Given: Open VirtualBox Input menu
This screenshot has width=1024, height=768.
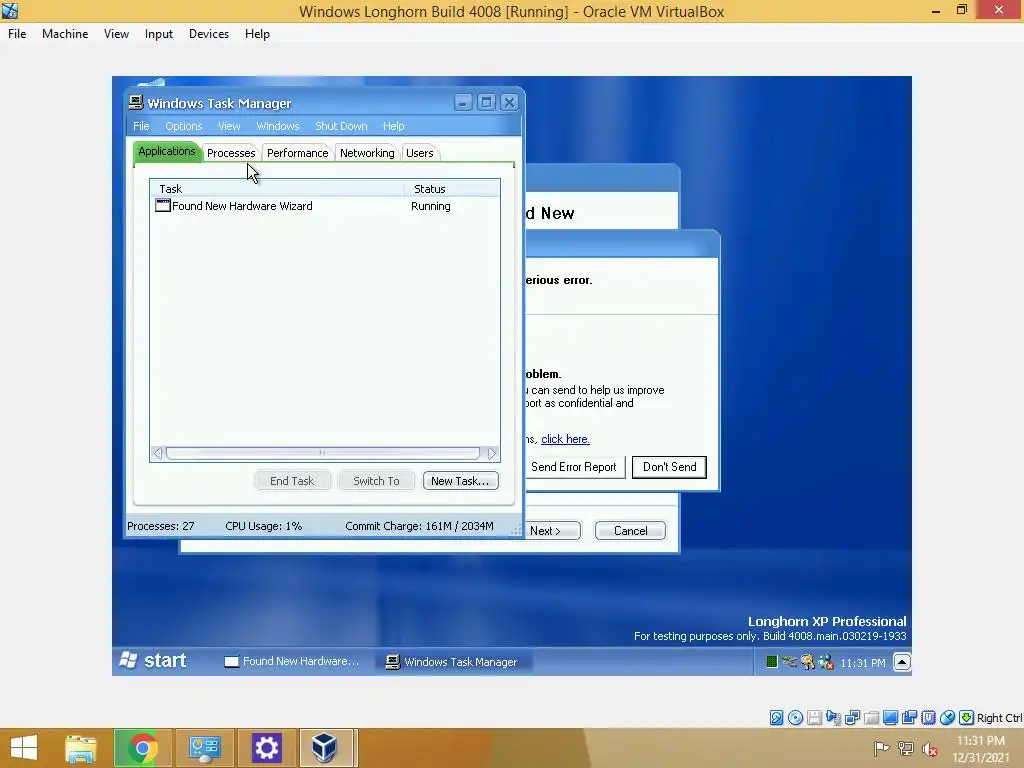Looking at the screenshot, I should click(159, 34).
